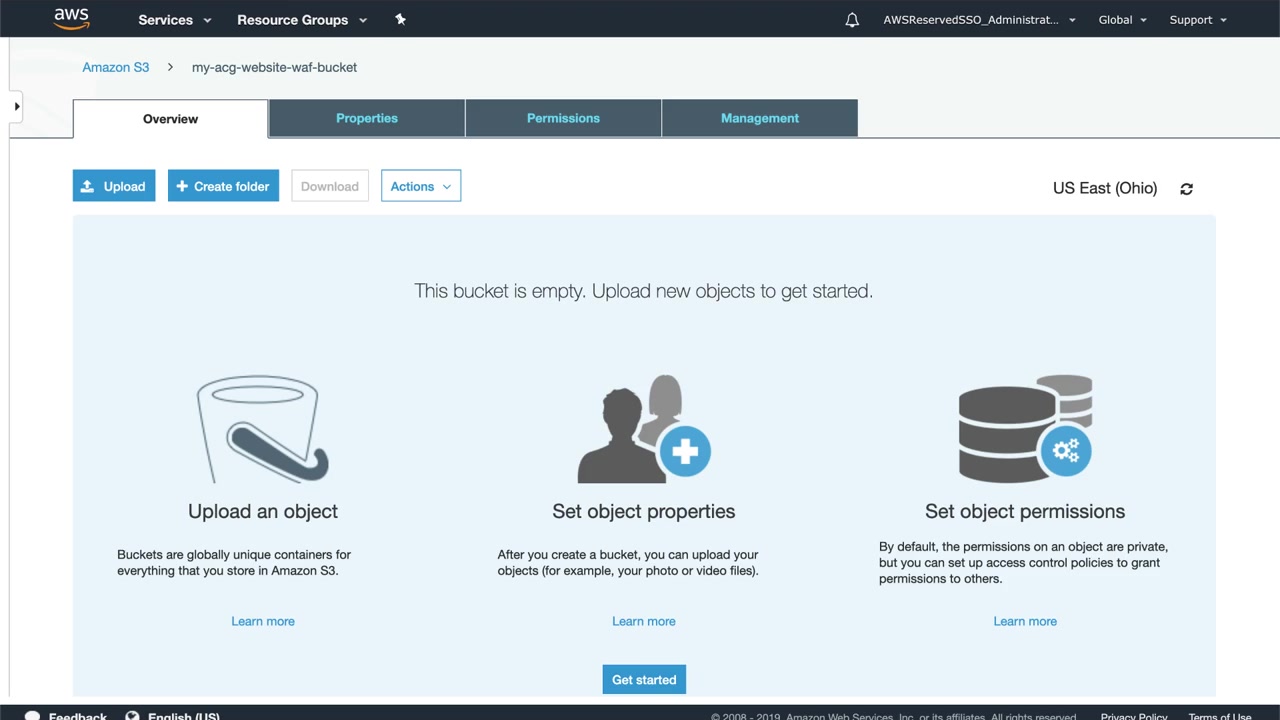Click the Set object properties people illustration

[644, 429]
